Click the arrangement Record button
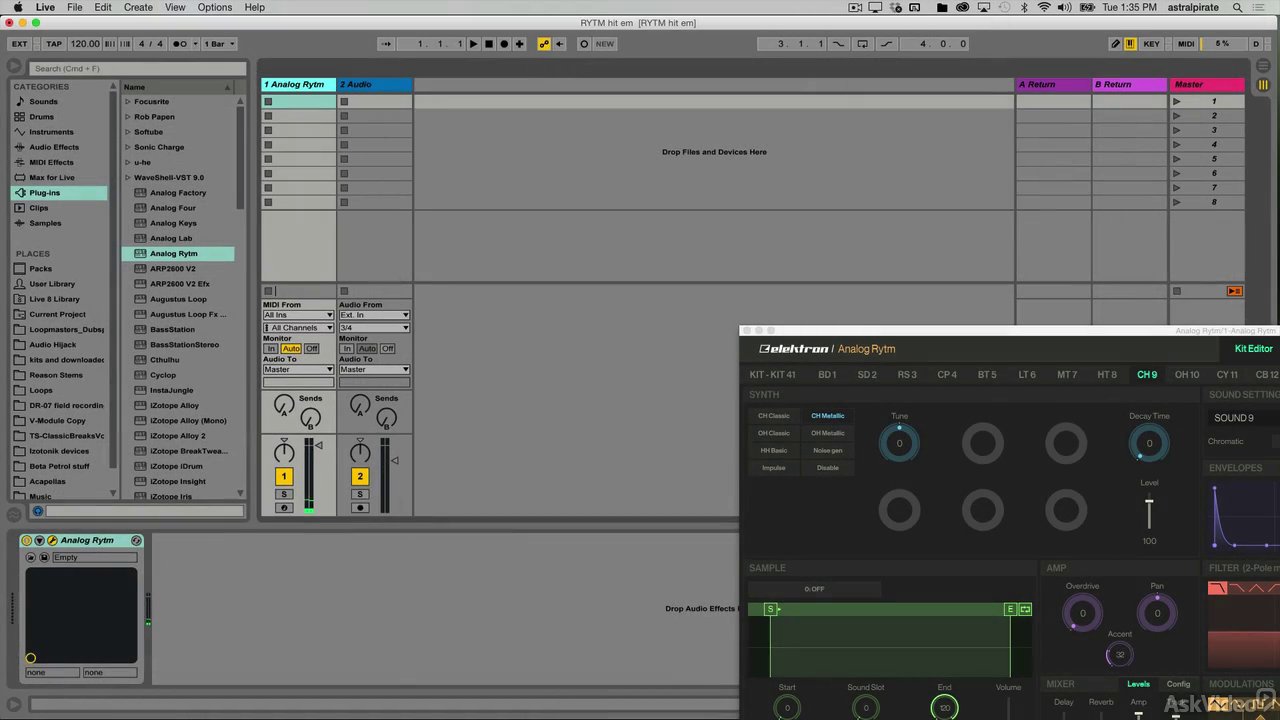1280x720 pixels. [x=504, y=44]
